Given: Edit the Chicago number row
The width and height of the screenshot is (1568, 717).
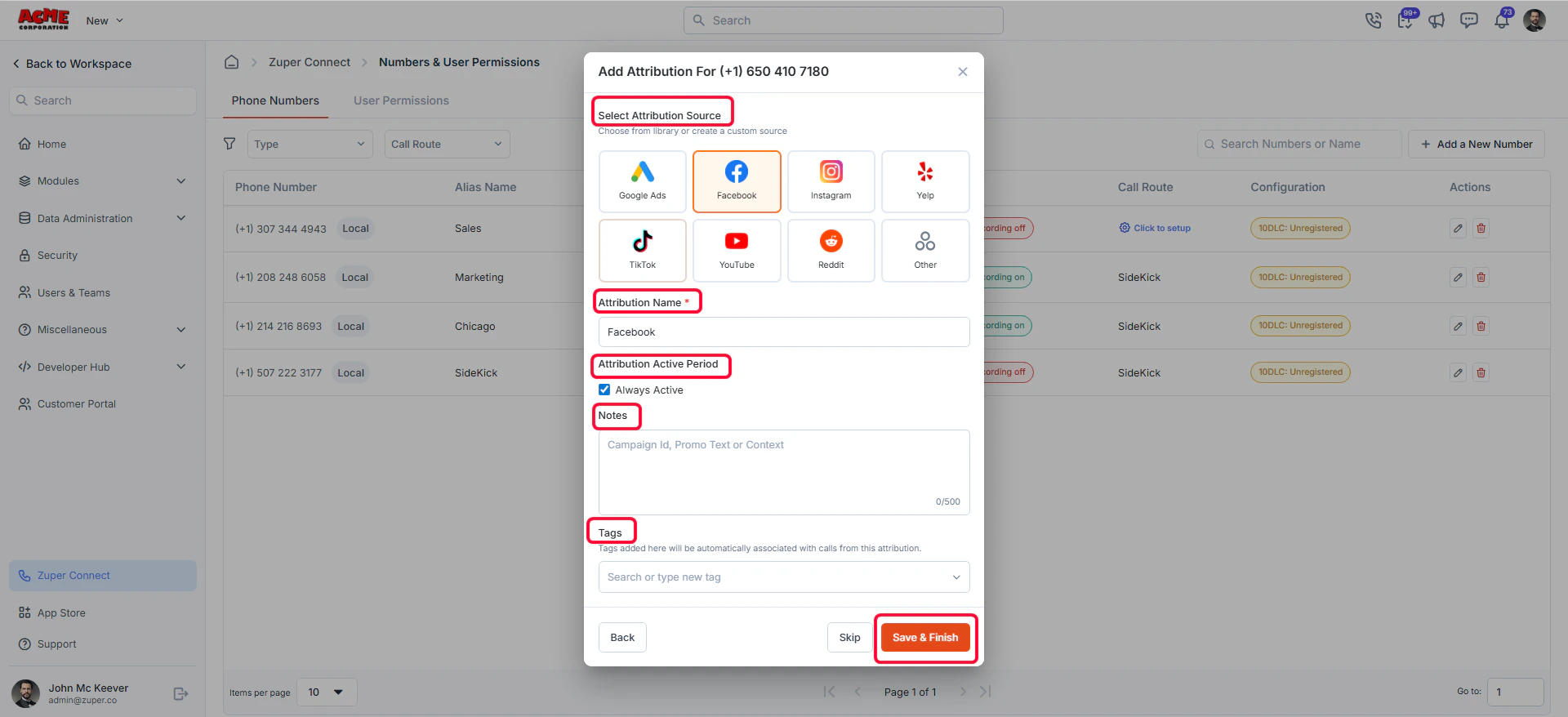Looking at the screenshot, I should pos(1458,327).
